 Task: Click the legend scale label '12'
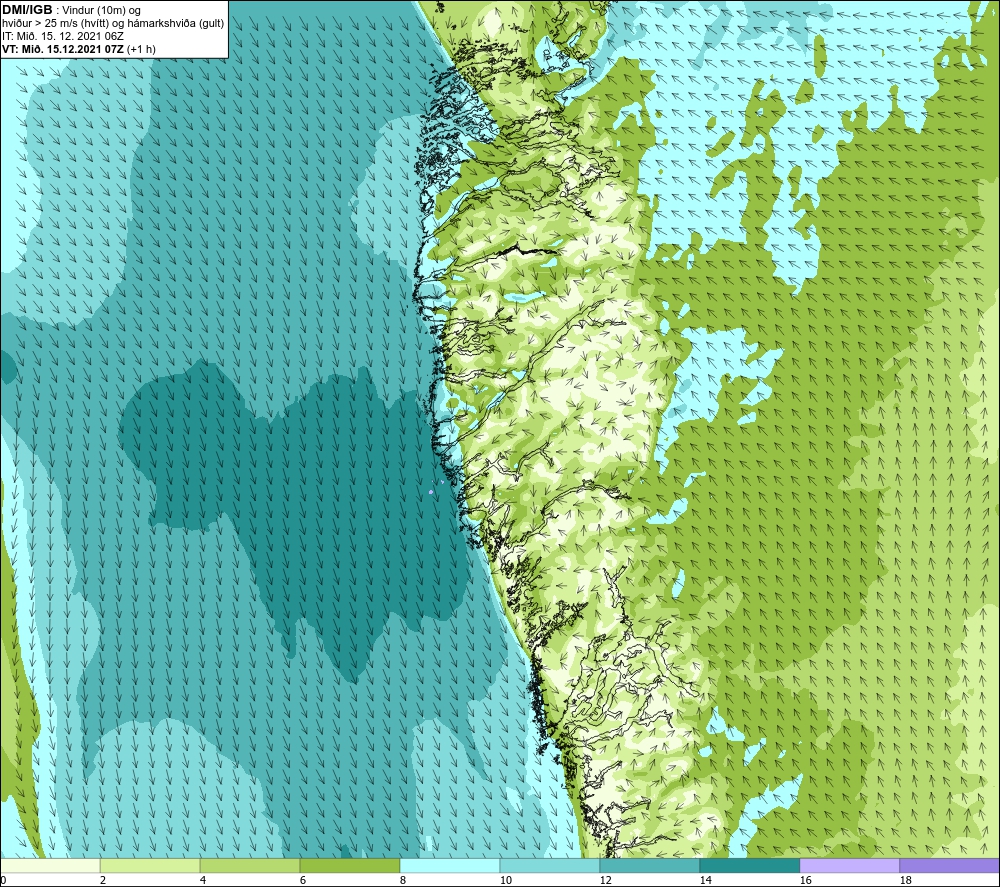pyautogui.click(x=605, y=881)
